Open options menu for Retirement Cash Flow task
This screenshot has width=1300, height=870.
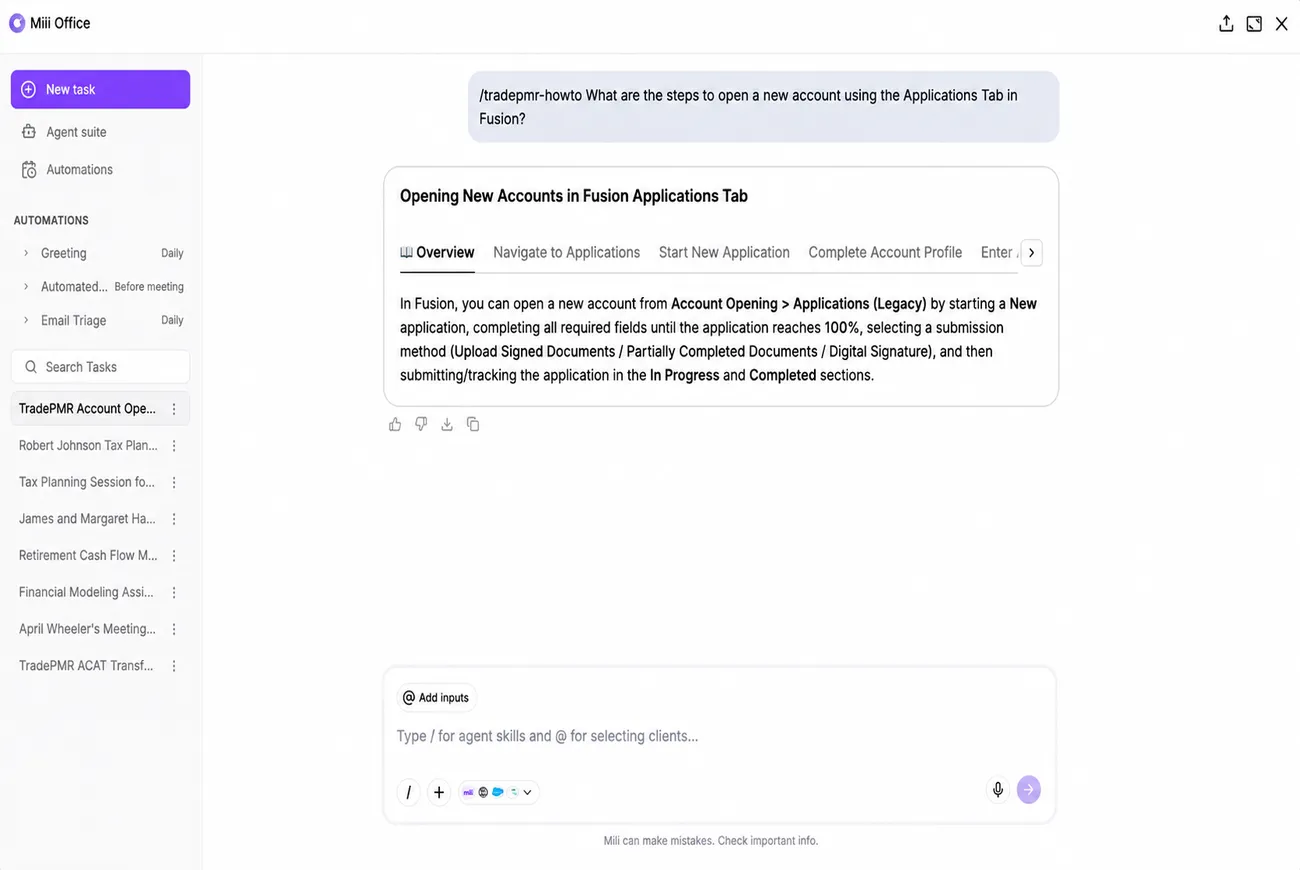tap(174, 555)
